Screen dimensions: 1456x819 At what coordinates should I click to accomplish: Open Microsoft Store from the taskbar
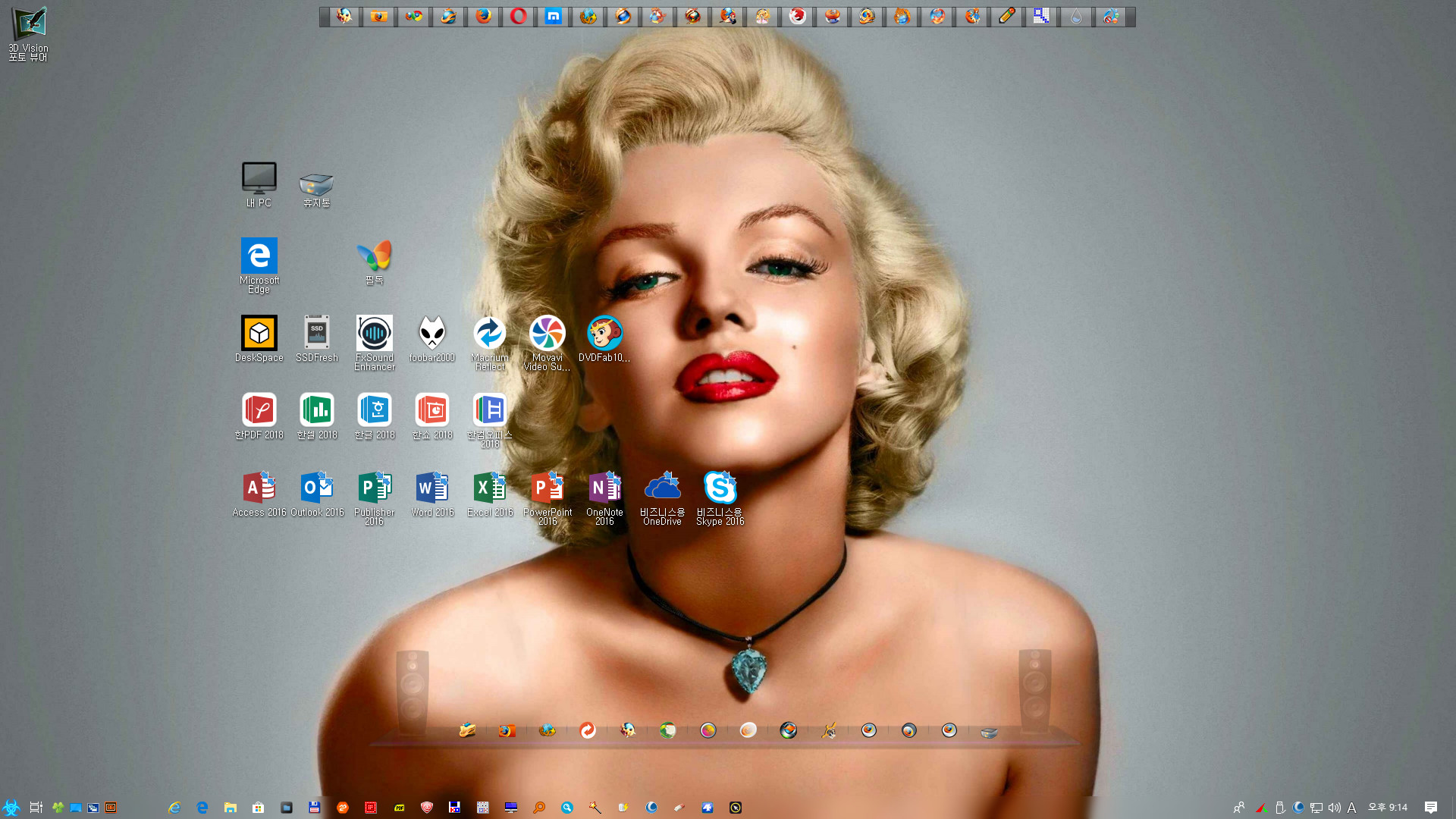259,808
